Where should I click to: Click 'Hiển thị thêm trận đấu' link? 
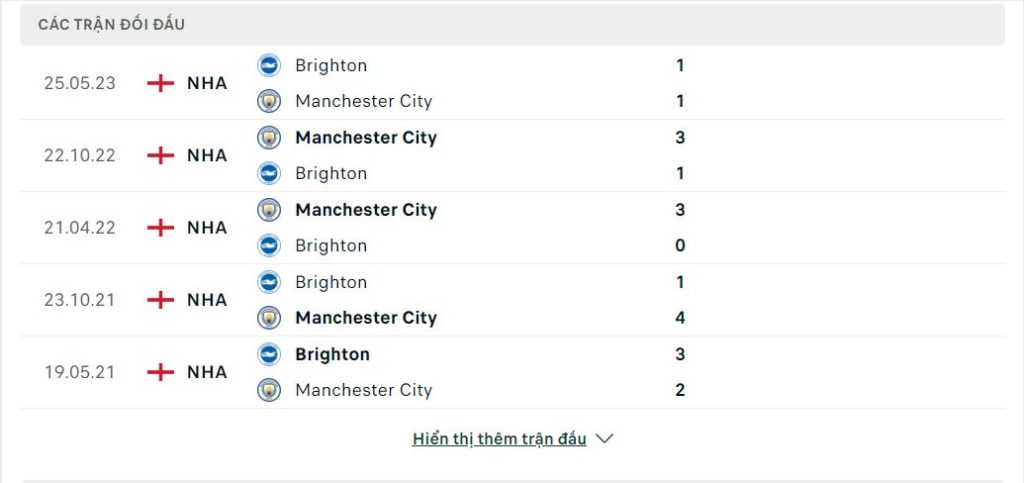click(x=500, y=439)
